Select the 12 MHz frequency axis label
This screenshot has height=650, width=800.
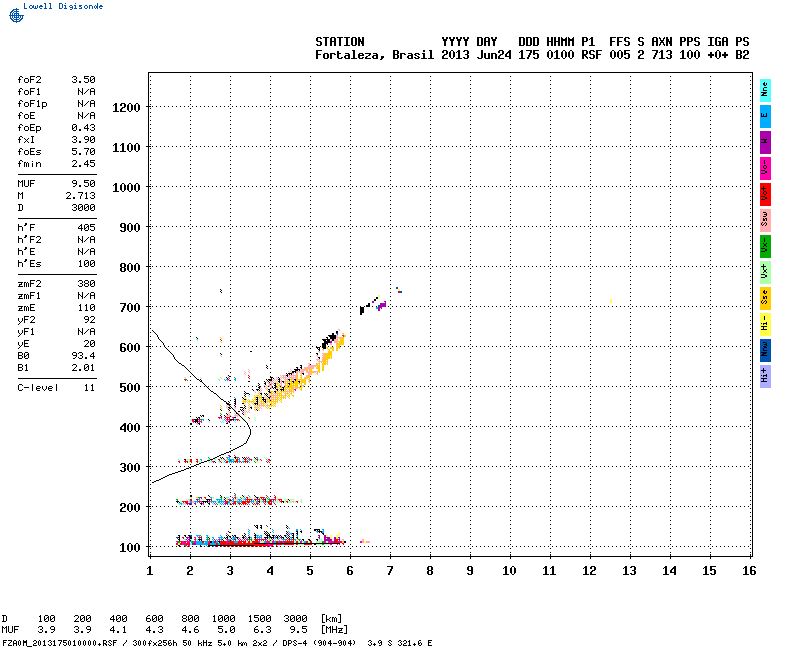point(589,571)
